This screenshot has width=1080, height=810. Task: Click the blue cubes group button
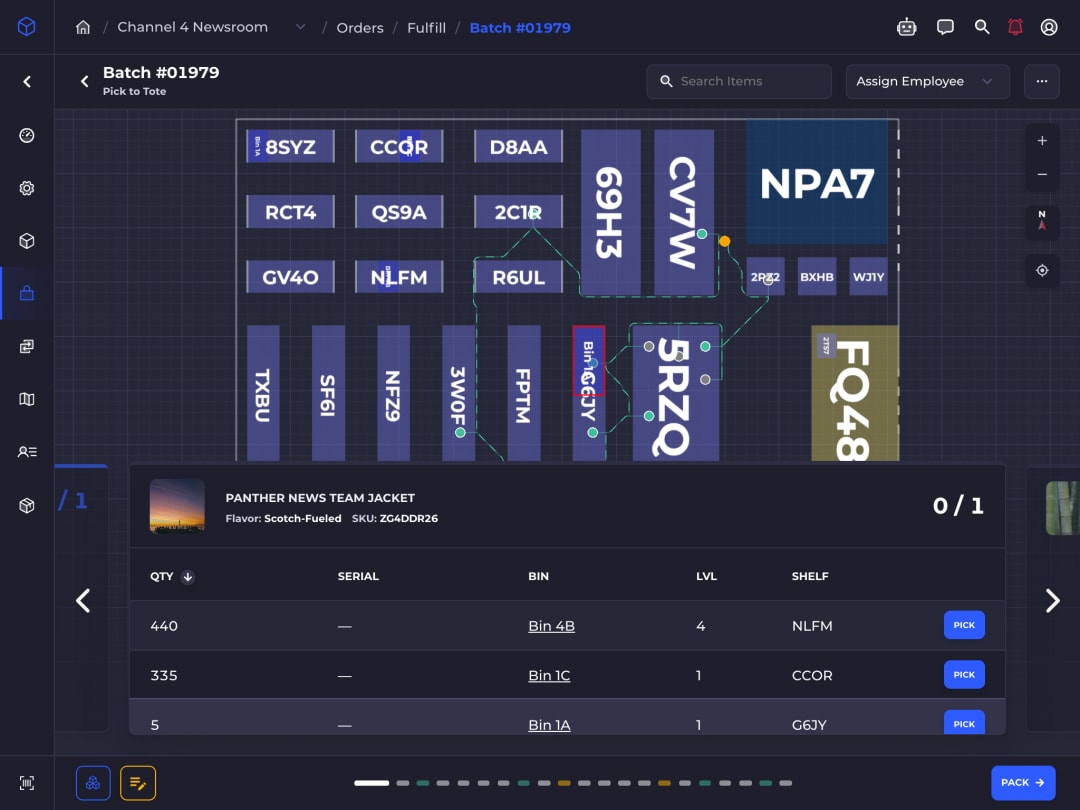93,783
